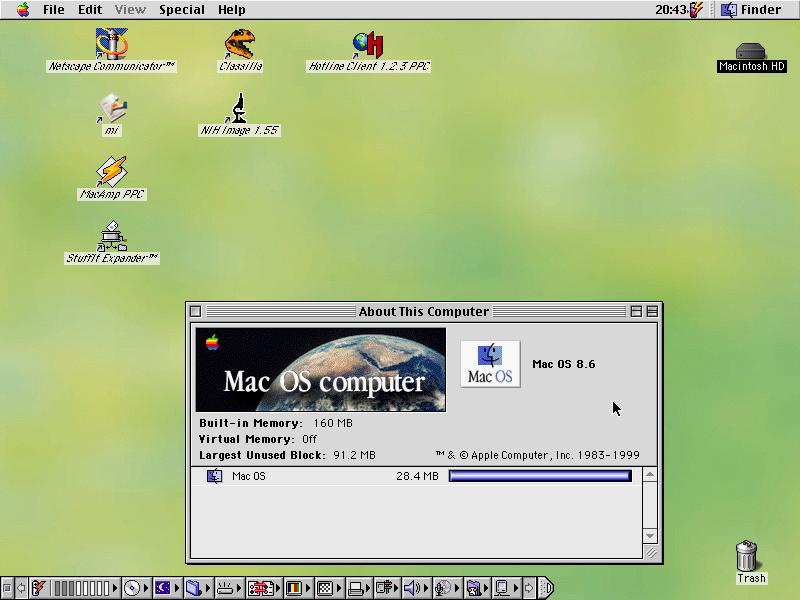Click the Mac OS memory usage bar
The width and height of the screenshot is (800, 600).
tap(540, 477)
